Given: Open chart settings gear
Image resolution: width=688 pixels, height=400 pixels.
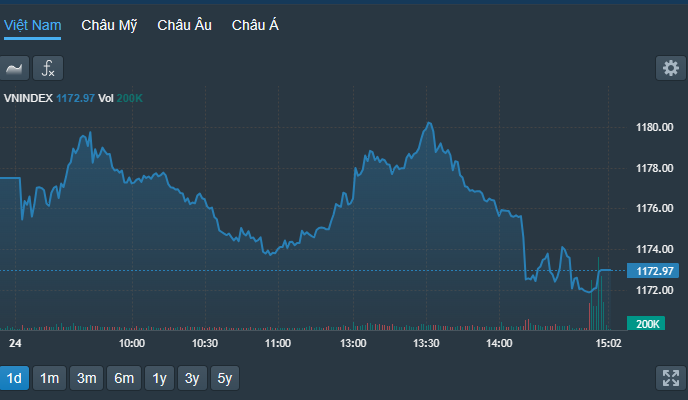Looking at the screenshot, I should (x=670, y=68).
